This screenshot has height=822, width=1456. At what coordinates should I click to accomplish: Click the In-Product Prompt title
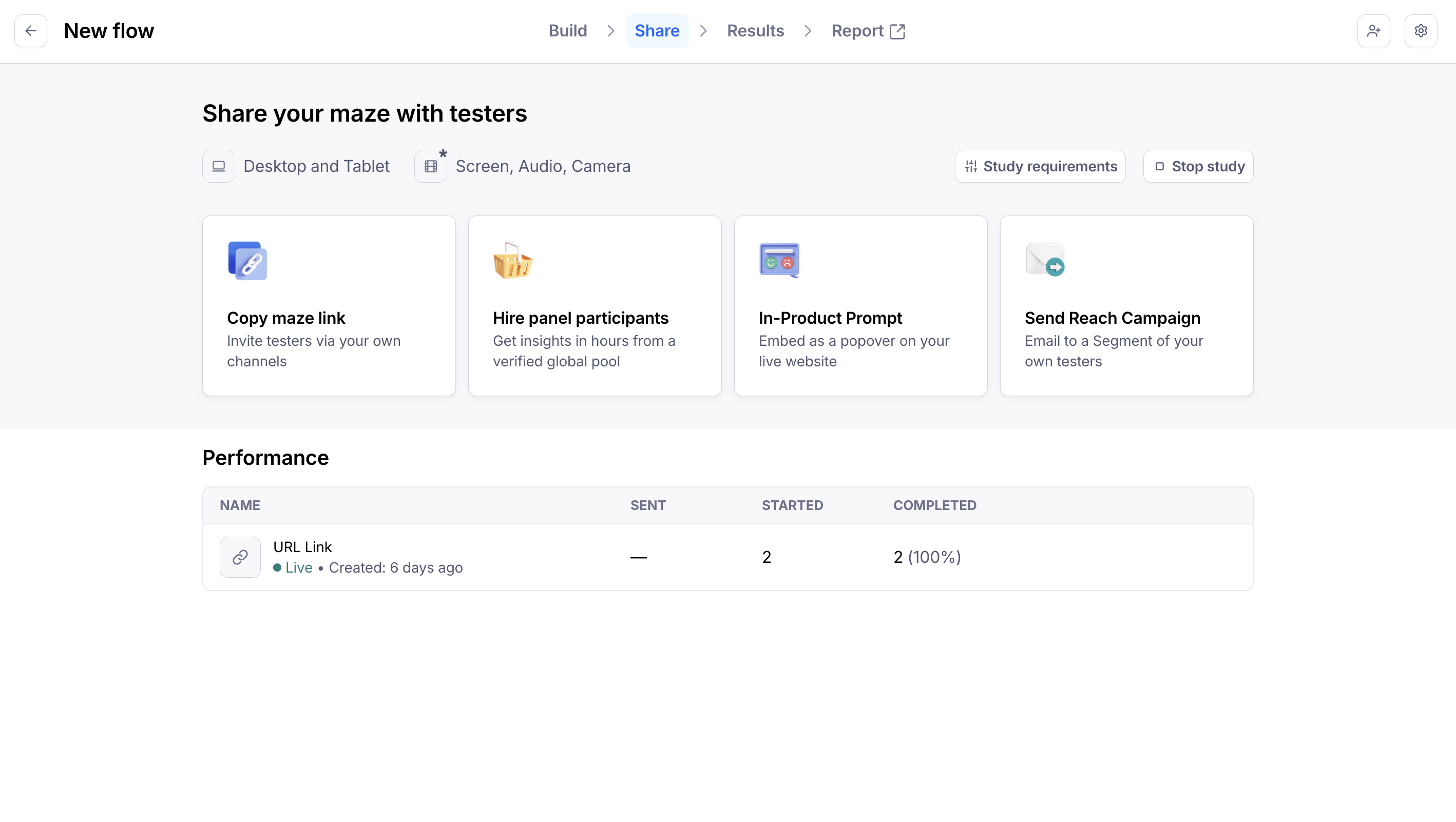tap(830, 318)
